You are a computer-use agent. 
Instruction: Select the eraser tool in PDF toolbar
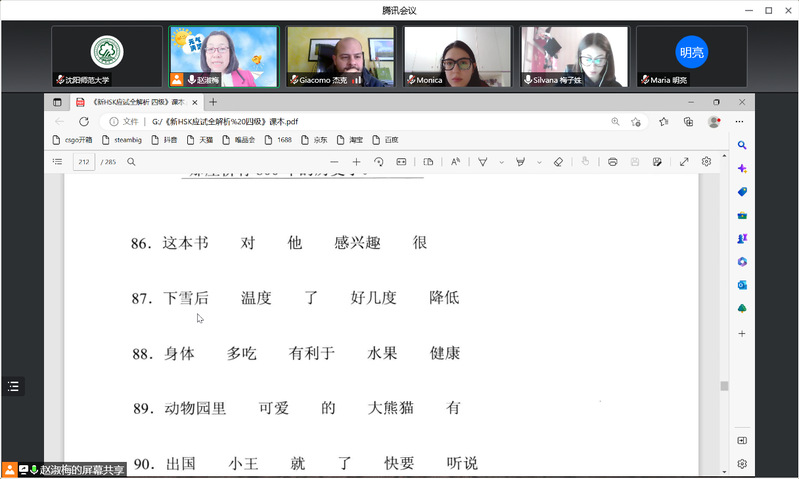pyautogui.click(x=558, y=162)
